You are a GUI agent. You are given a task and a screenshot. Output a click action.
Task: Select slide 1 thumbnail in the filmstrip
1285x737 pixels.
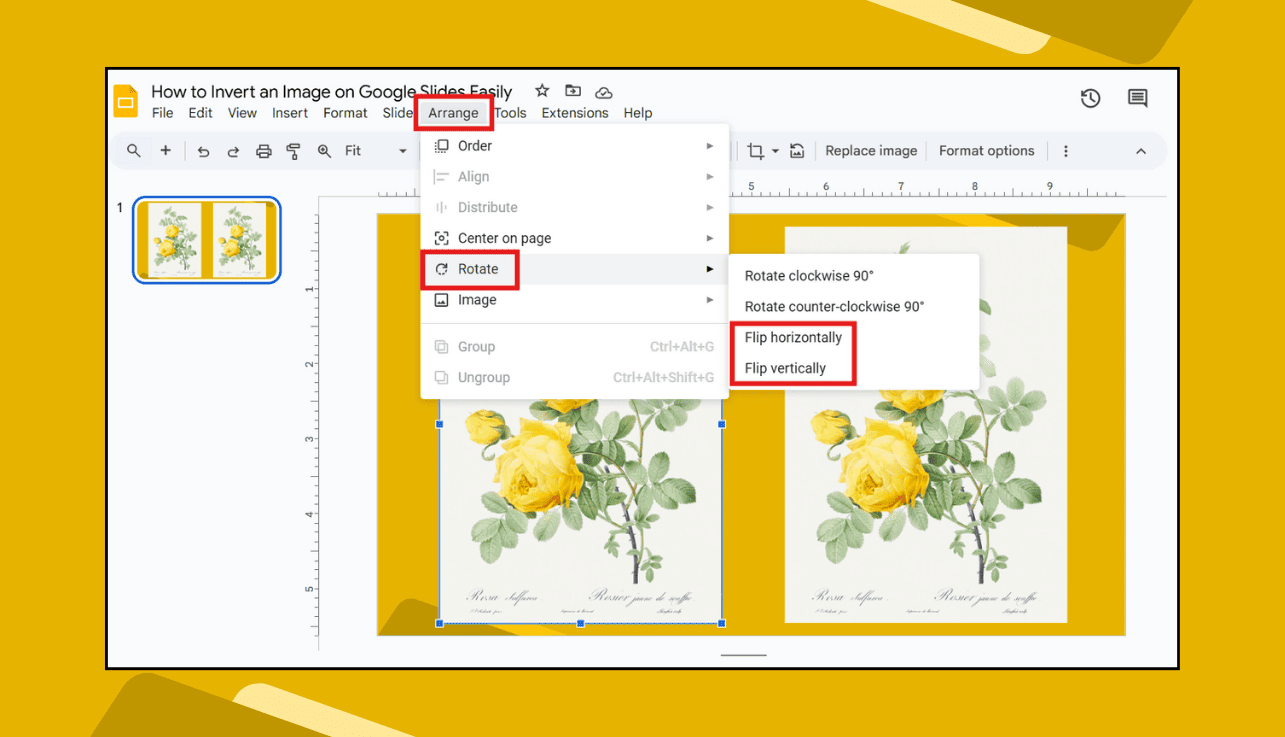click(206, 240)
